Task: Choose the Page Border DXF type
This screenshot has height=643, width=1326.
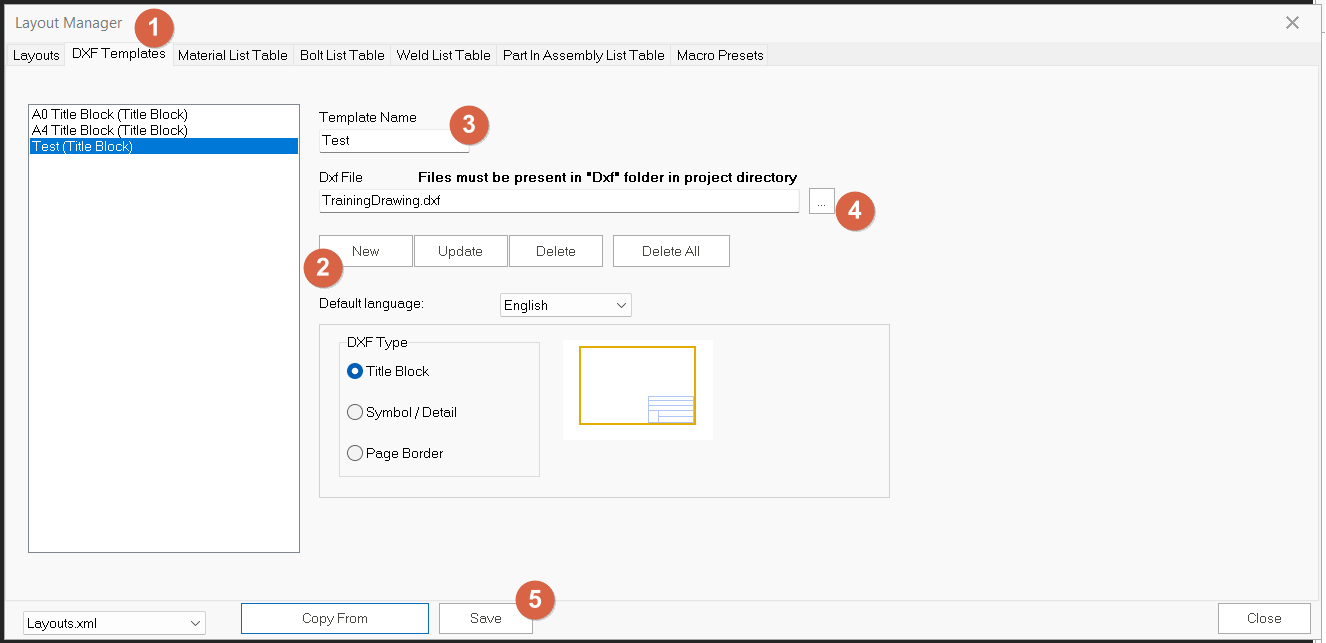Action: coord(355,453)
